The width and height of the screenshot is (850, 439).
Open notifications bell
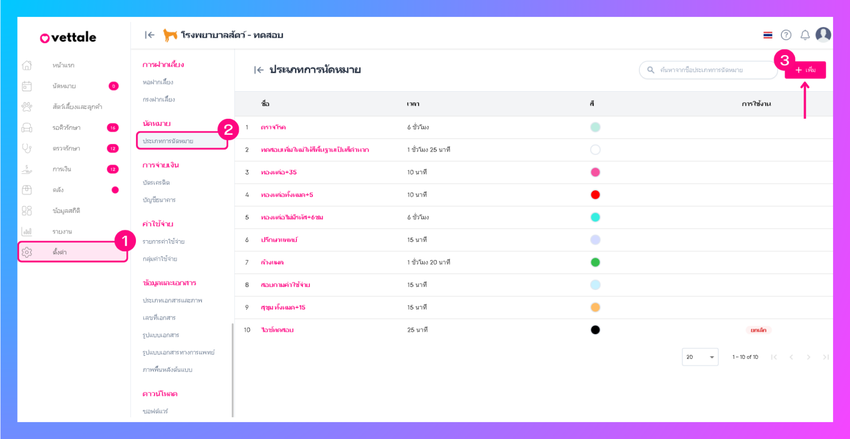point(805,35)
